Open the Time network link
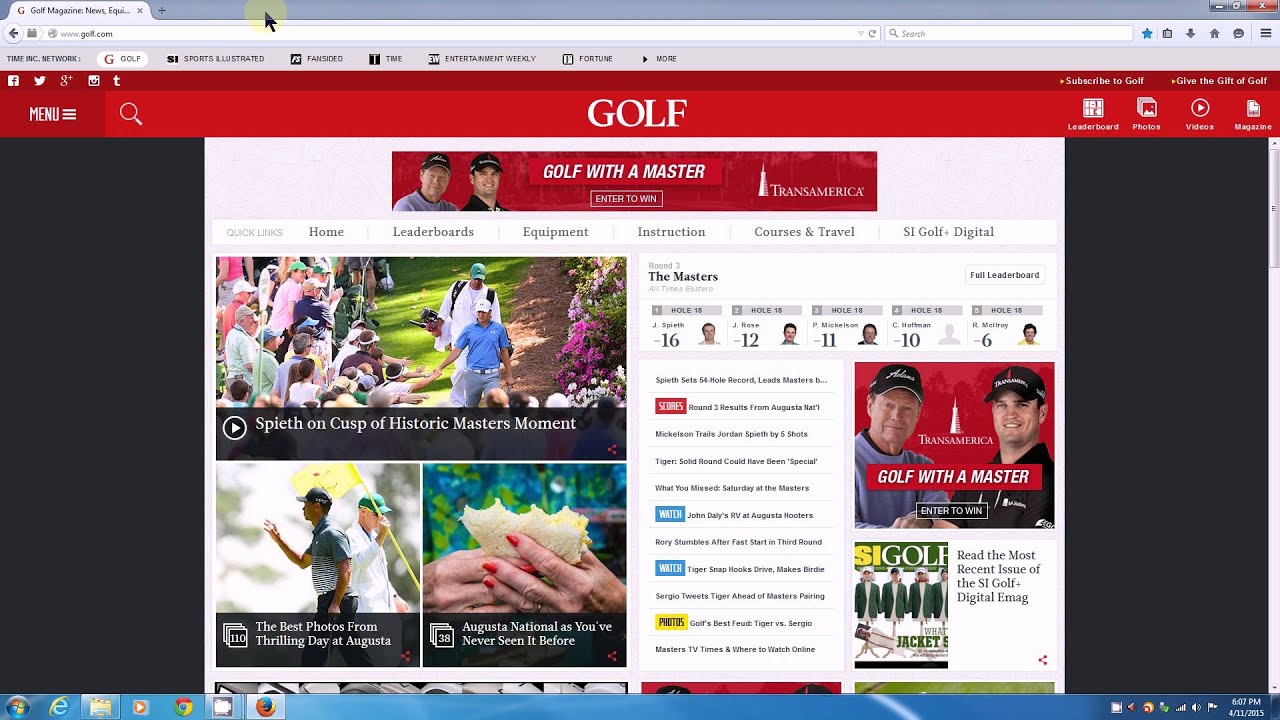Image resolution: width=1280 pixels, height=720 pixels. (386, 59)
